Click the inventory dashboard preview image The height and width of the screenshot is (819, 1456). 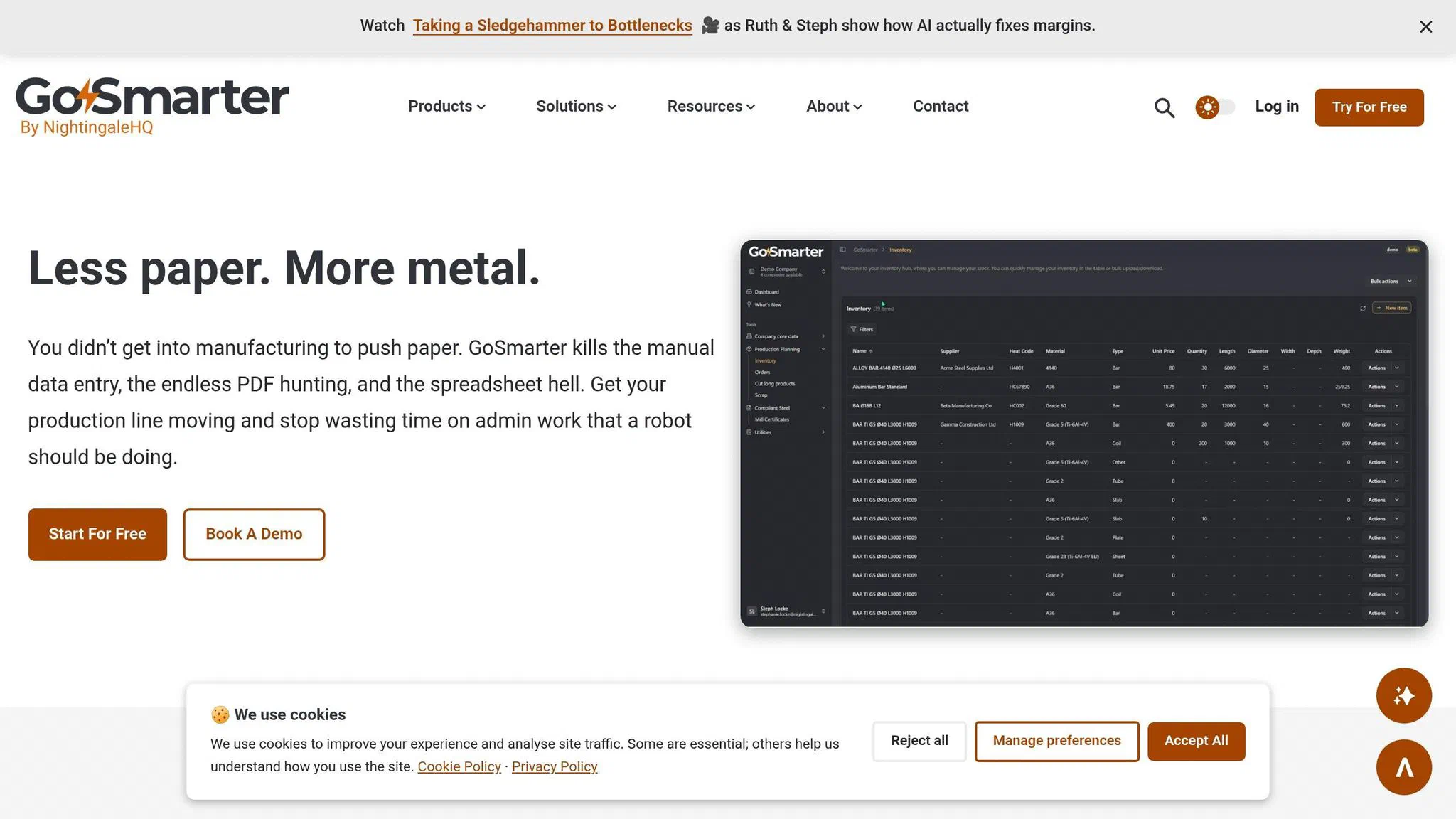pyautogui.click(x=1084, y=434)
